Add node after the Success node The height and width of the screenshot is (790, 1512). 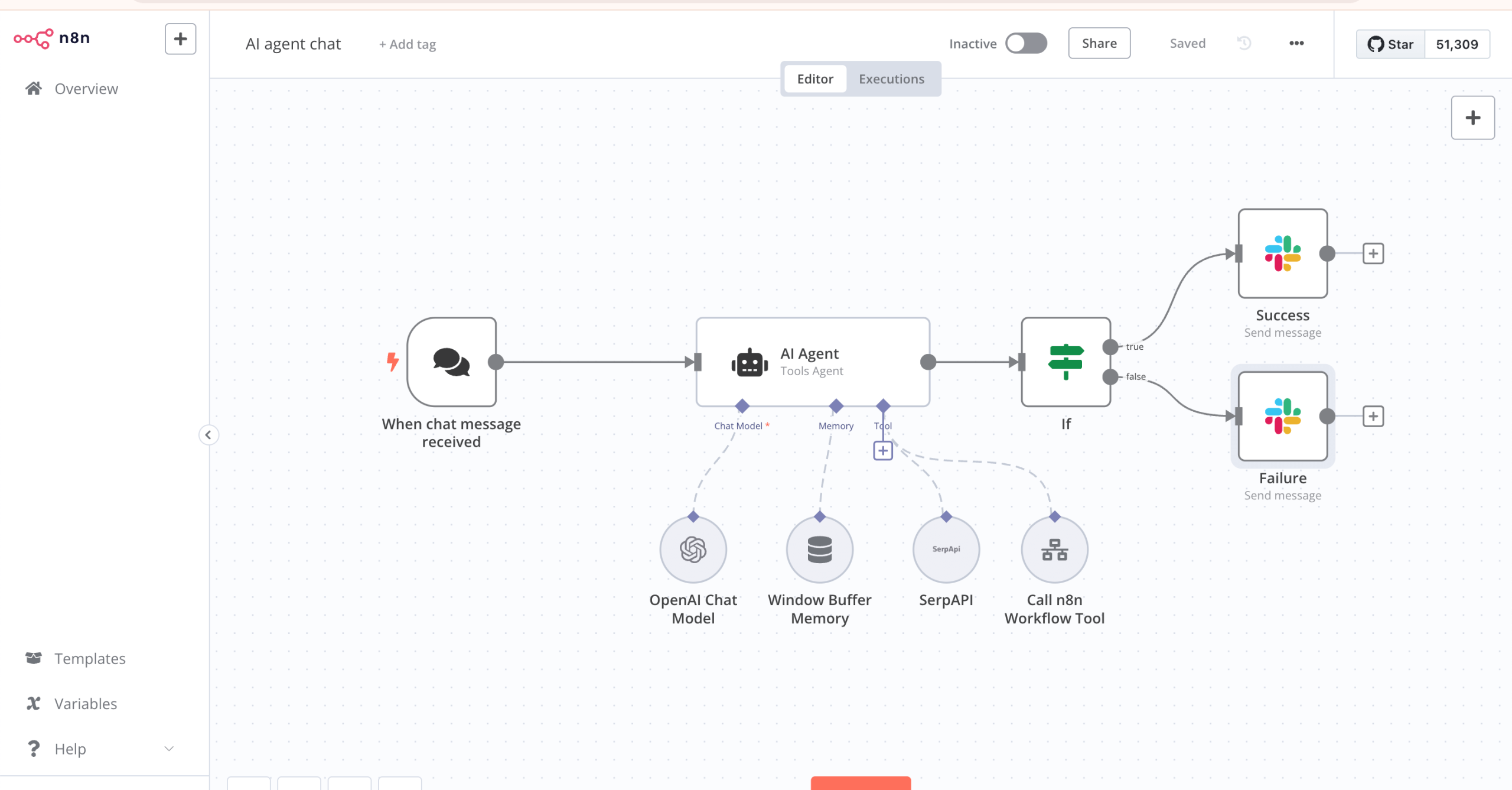[1373, 253]
